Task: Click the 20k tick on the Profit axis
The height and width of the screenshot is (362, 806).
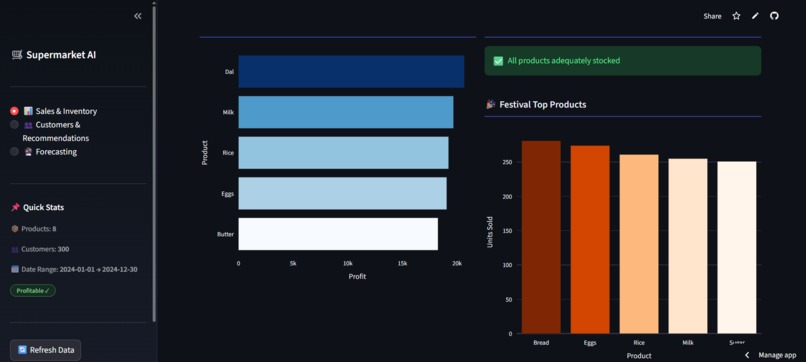Action: [457, 263]
